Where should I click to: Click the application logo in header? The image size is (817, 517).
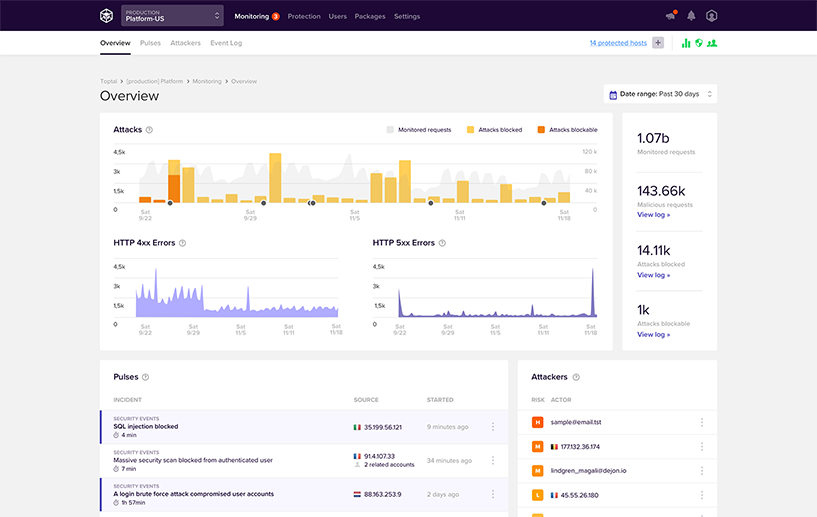(106, 16)
